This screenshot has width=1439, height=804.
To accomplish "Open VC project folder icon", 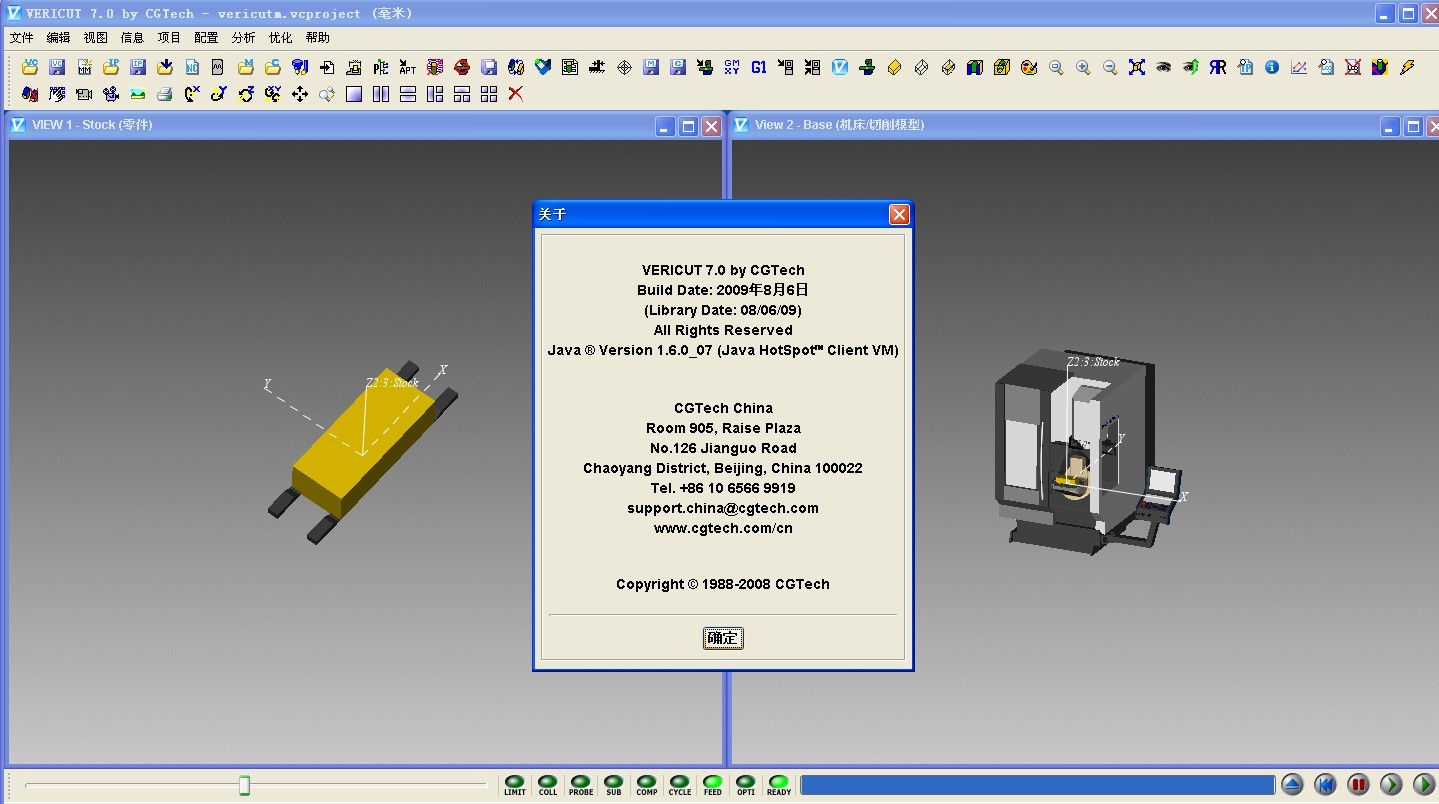I will click(x=30, y=67).
